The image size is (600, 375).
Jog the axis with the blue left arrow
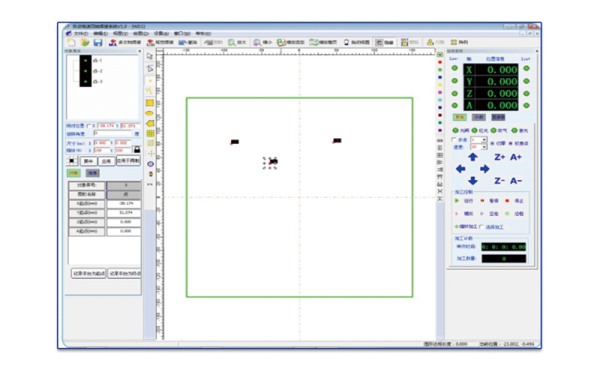[x=460, y=169]
